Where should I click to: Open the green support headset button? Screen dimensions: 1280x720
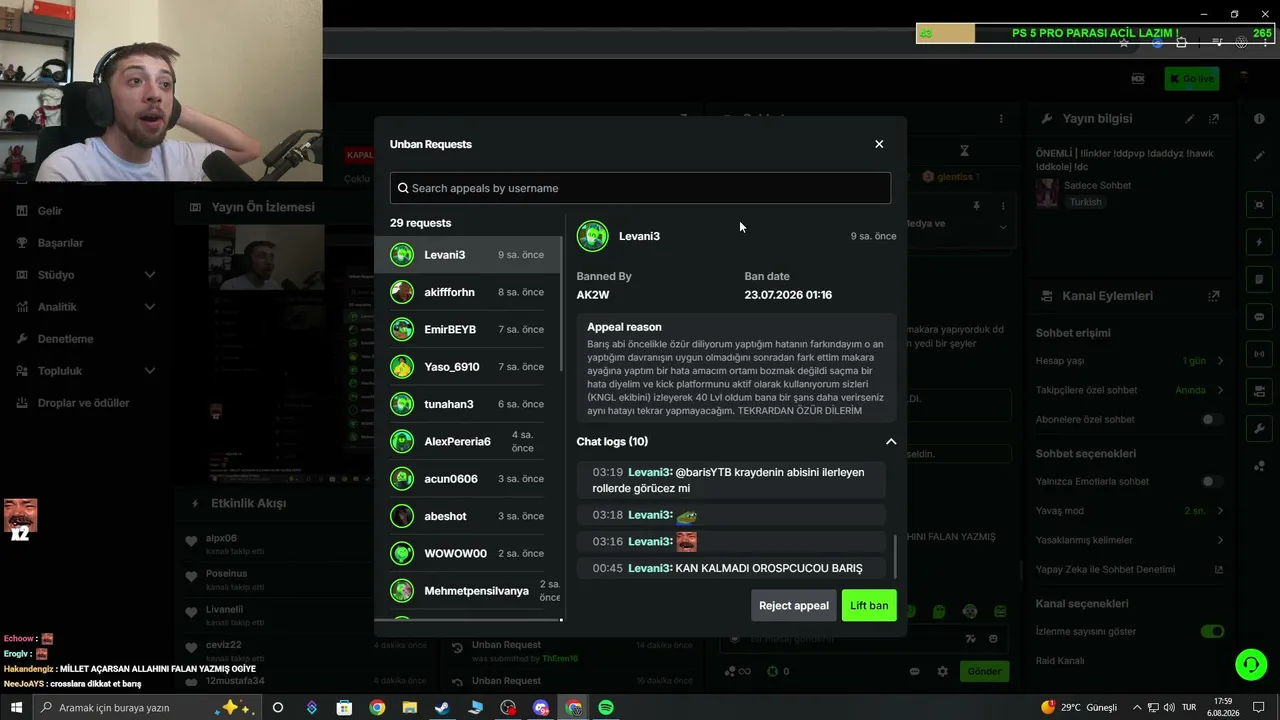1250,664
